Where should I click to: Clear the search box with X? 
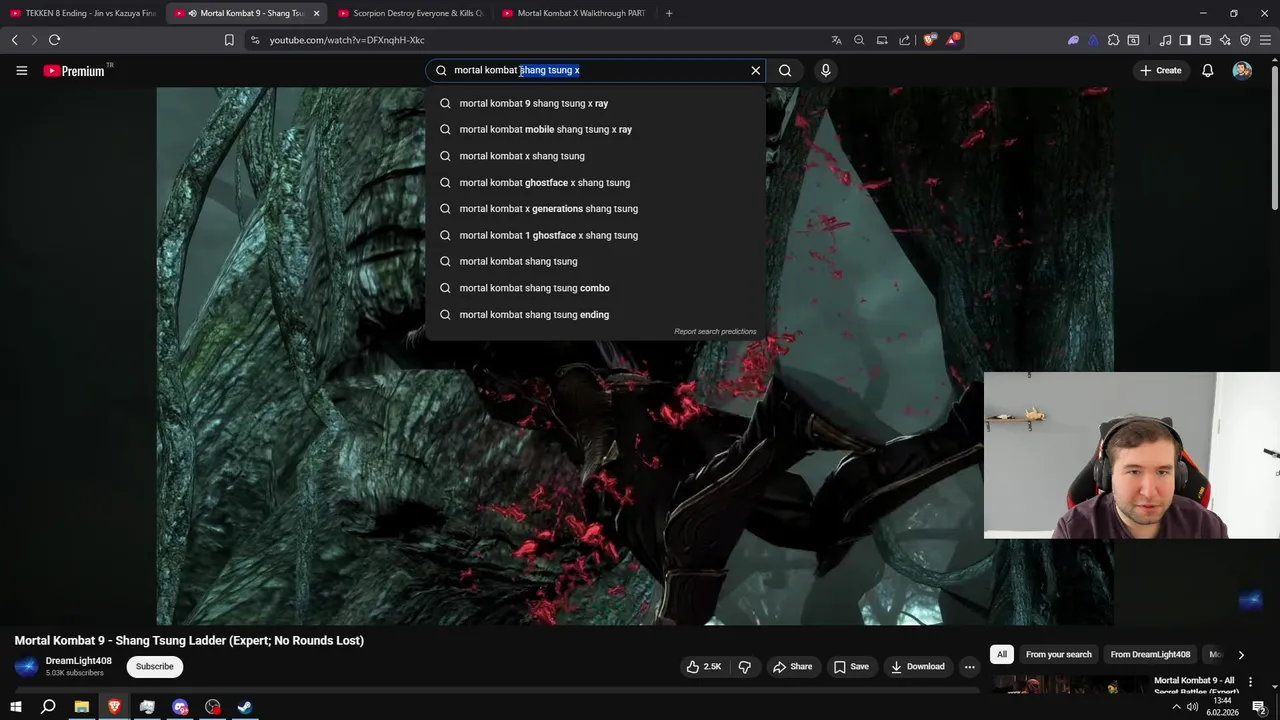(x=756, y=70)
